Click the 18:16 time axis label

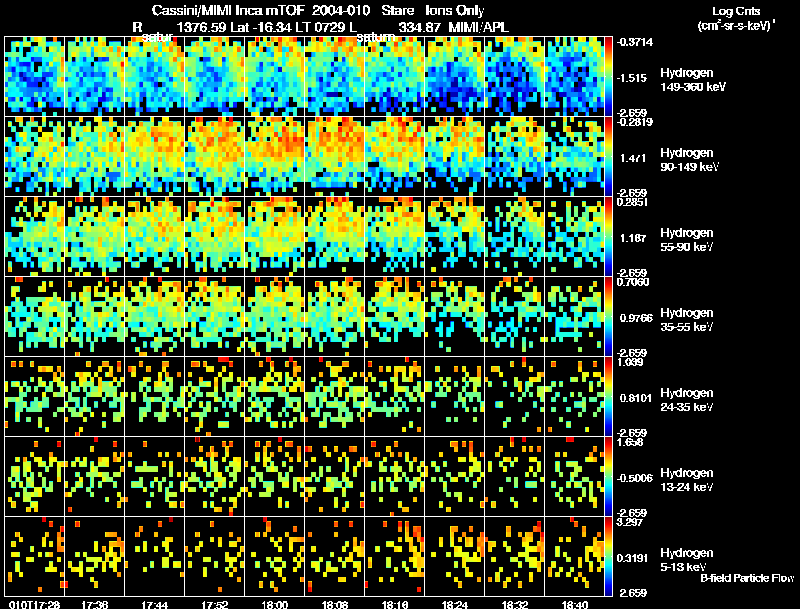coord(395,604)
